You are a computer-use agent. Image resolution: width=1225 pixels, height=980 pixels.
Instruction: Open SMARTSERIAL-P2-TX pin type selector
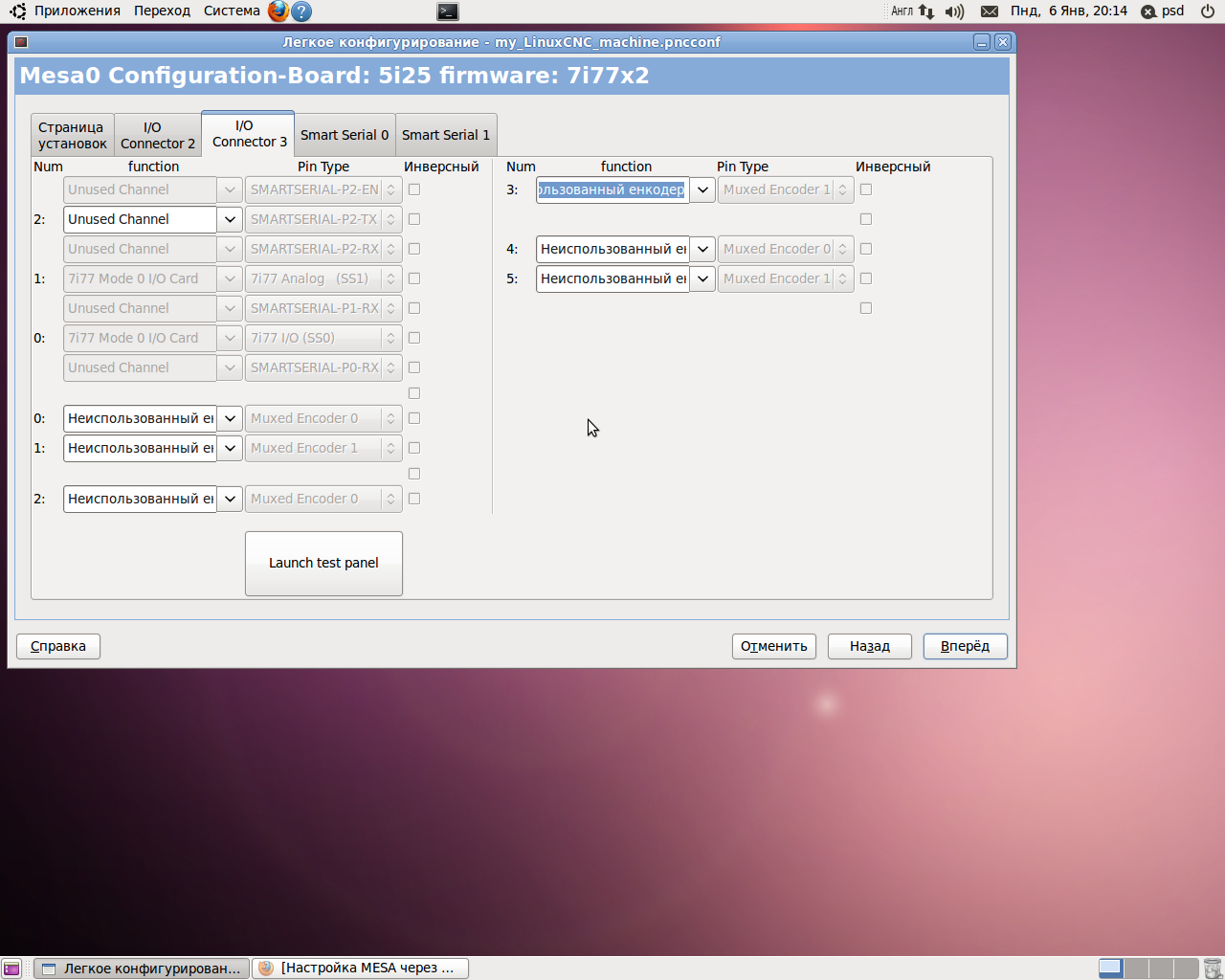click(323, 219)
